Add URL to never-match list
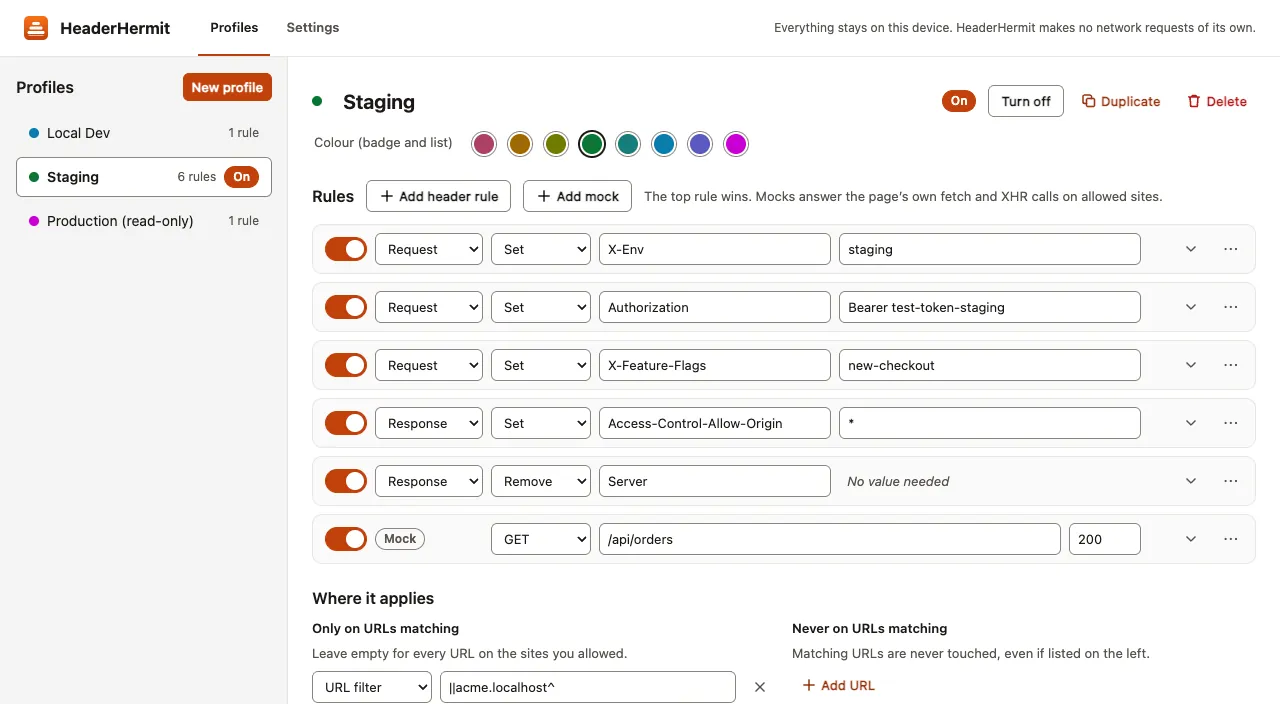This screenshot has width=1280, height=704. pos(839,685)
